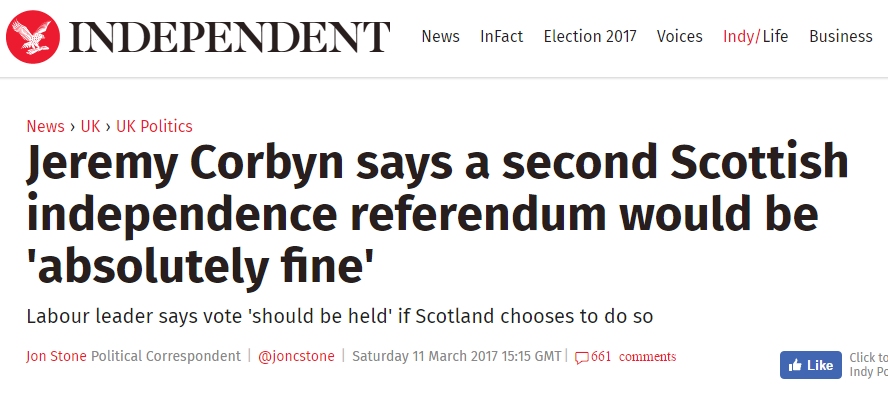
Task: Click the UK Politics breadcrumb link
Action: point(154,126)
